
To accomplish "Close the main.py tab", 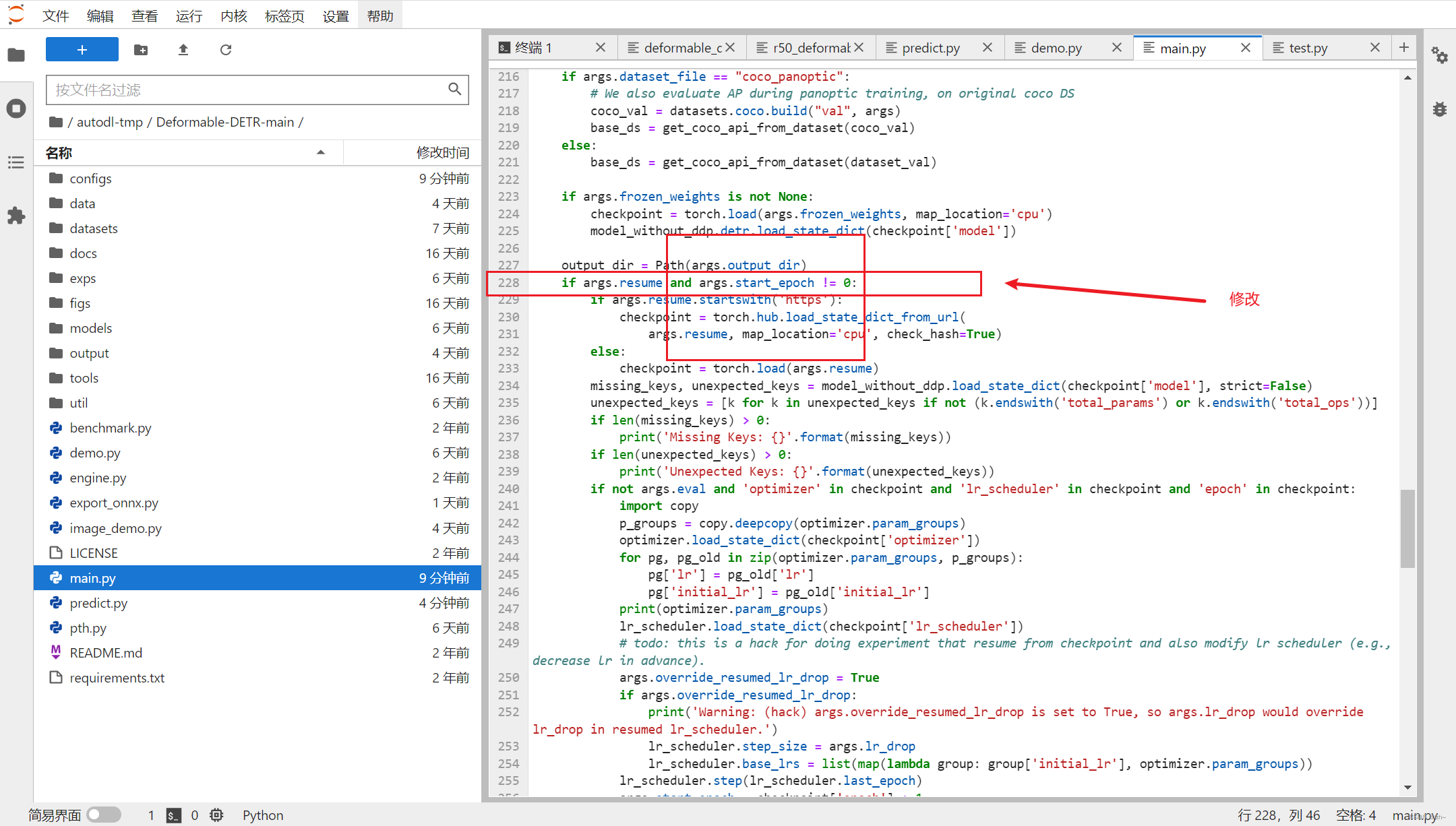I will (x=1246, y=48).
